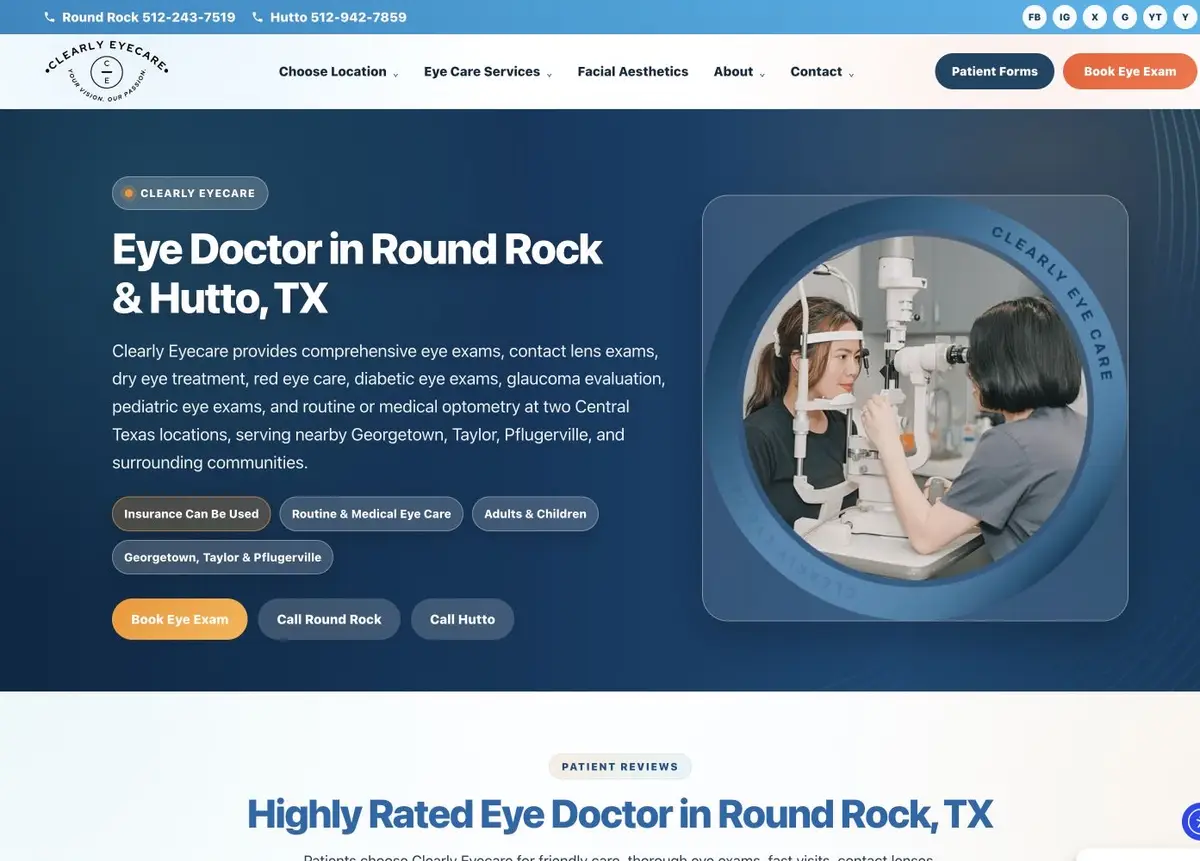Open the Y social icon
This screenshot has height=861, width=1200.
point(1185,17)
